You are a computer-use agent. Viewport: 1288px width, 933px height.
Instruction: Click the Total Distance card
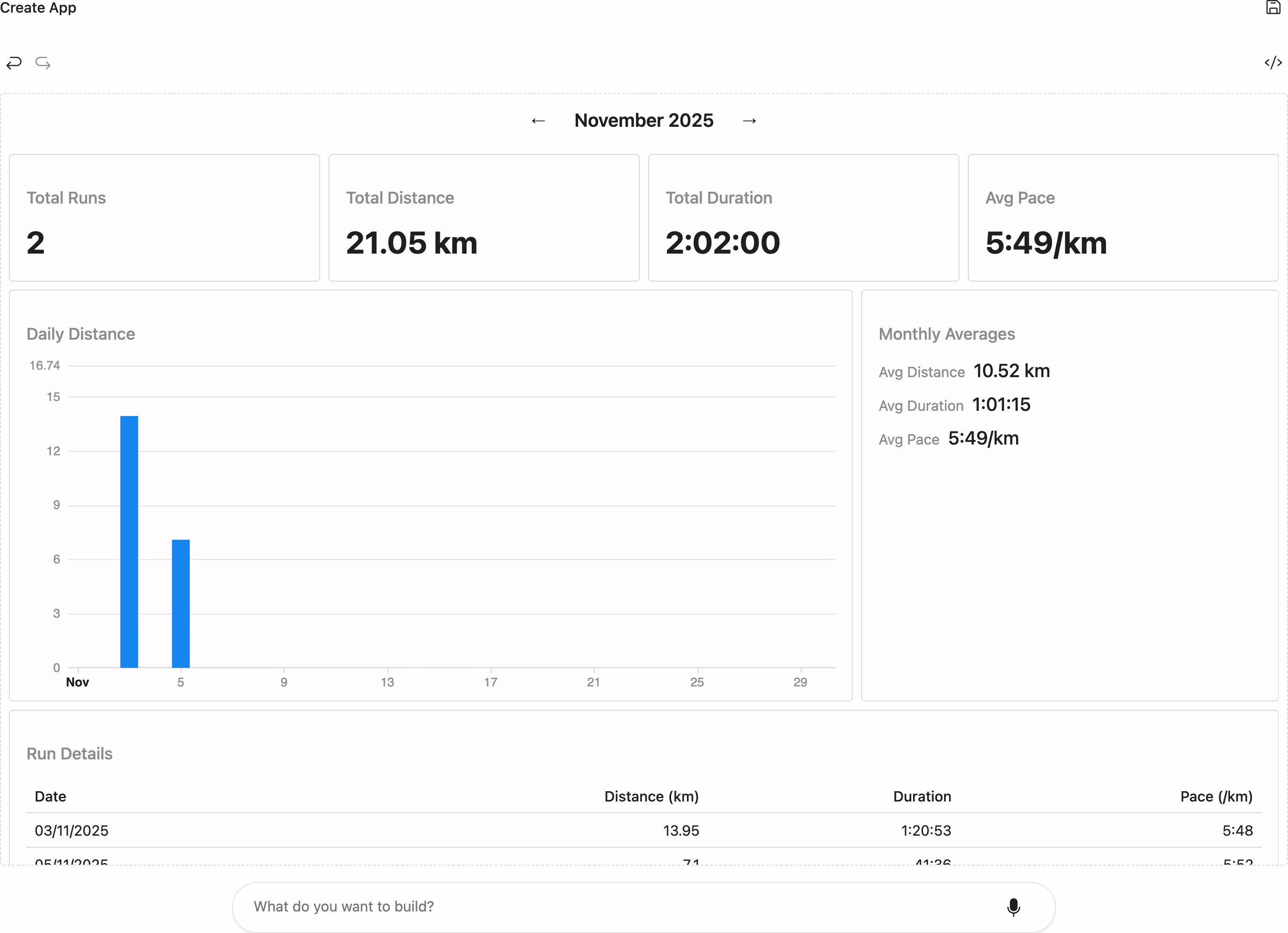click(x=483, y=218)
